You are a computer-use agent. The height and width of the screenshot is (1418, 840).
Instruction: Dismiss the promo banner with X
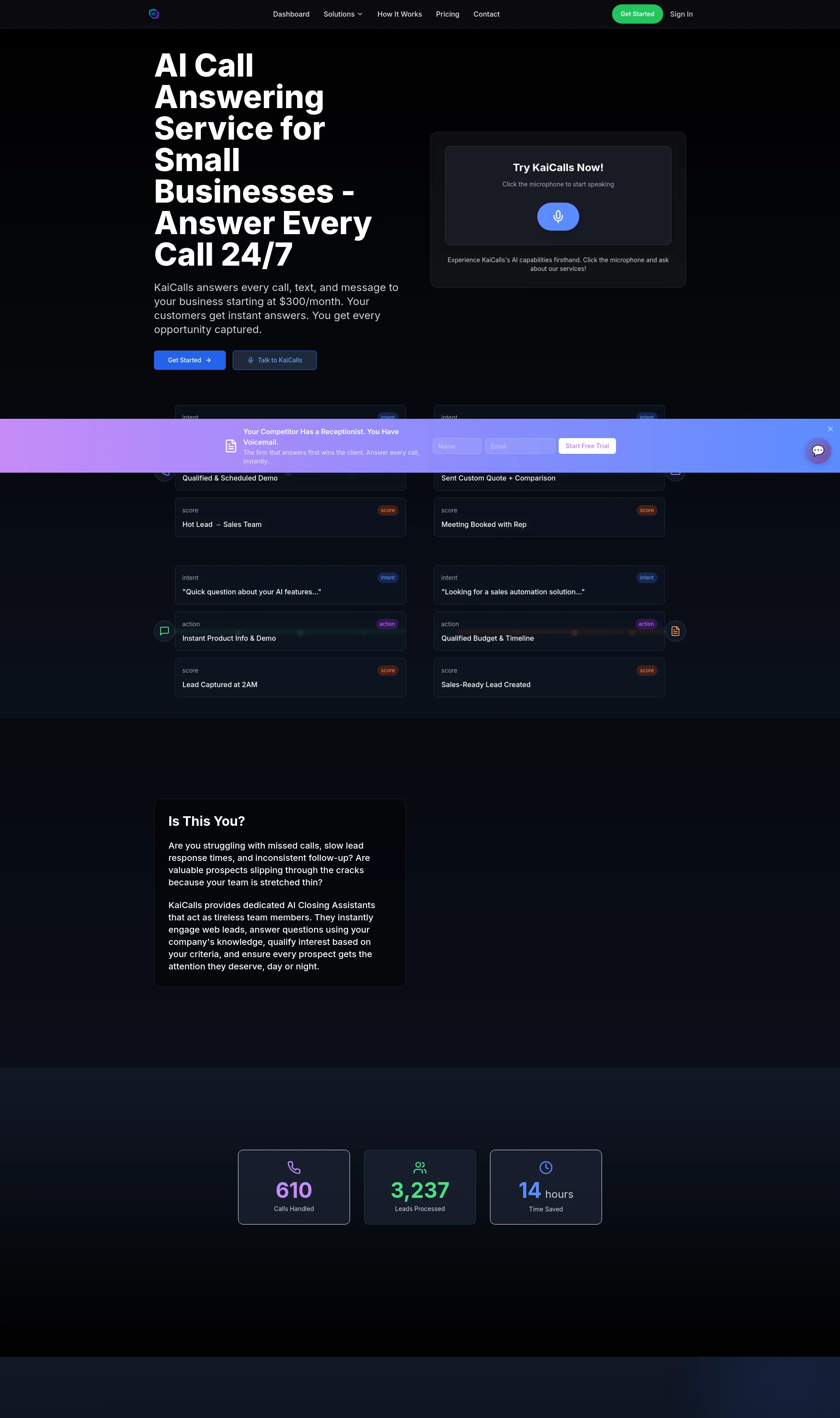[x=830, y=429]
